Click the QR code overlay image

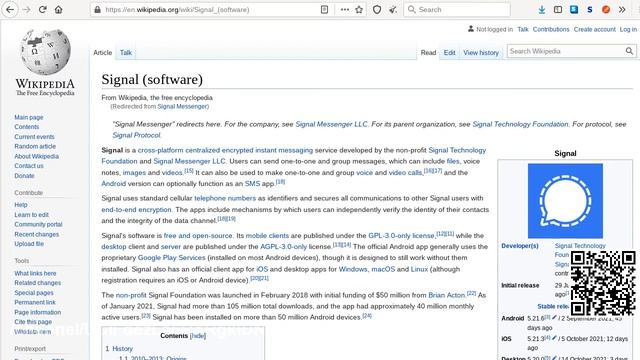[x=603, y=283]
